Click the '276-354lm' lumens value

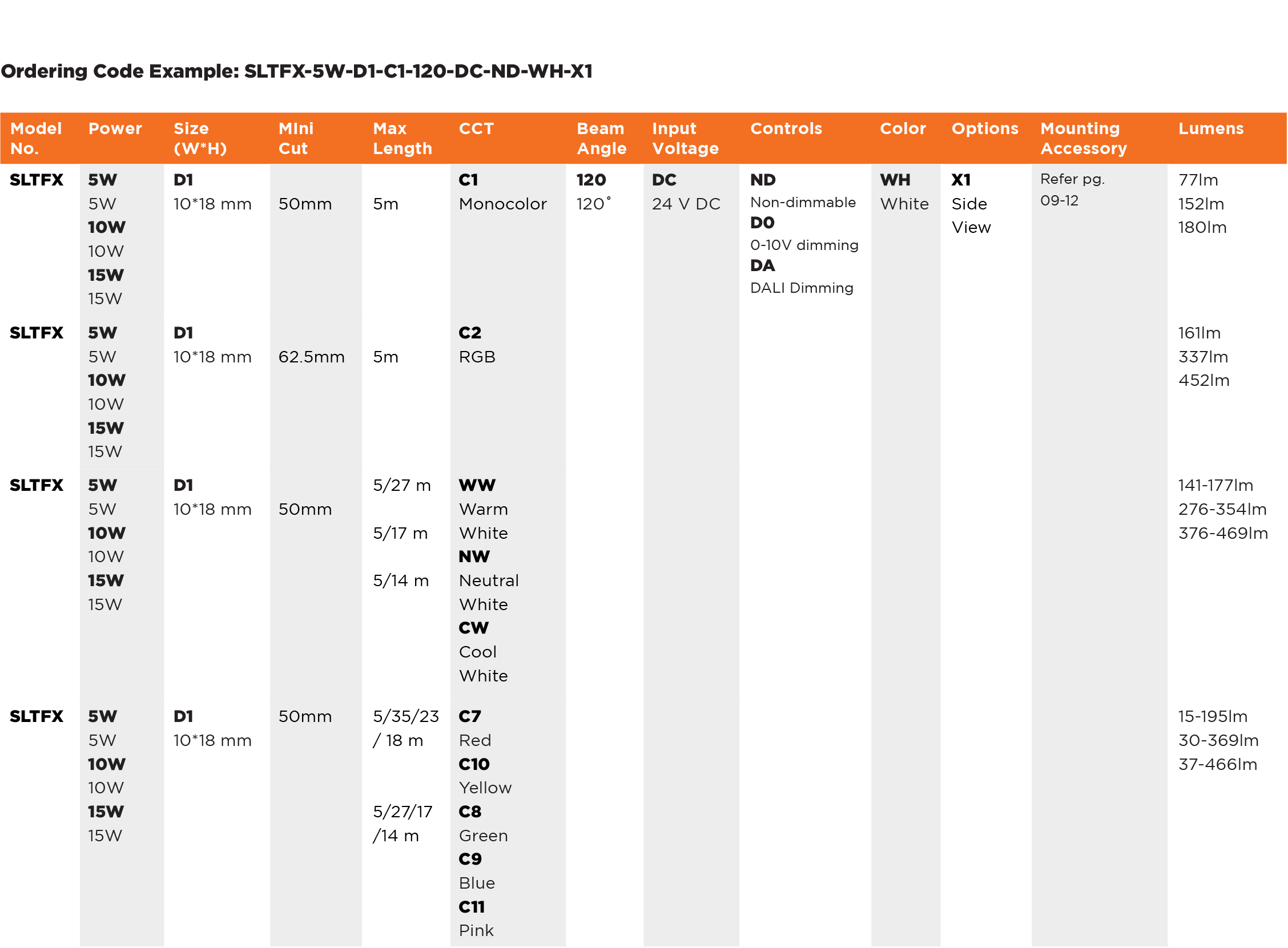click(x=1222, y=510)
